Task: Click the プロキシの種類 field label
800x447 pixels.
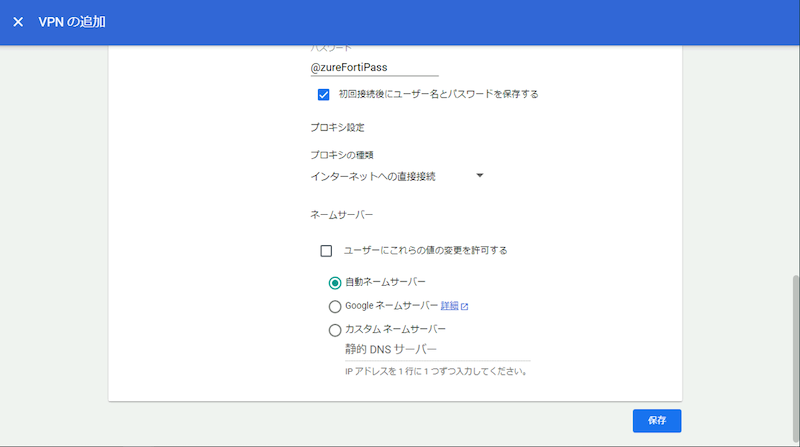Action: [343, 155]
